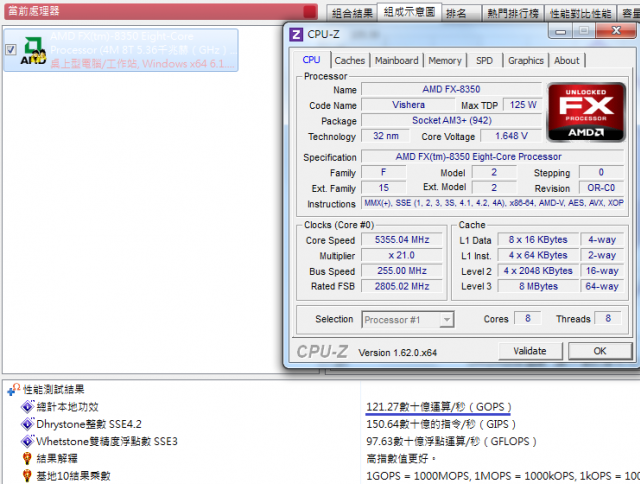Click the Name field AMD FX-8350

(x=451, y=89)
